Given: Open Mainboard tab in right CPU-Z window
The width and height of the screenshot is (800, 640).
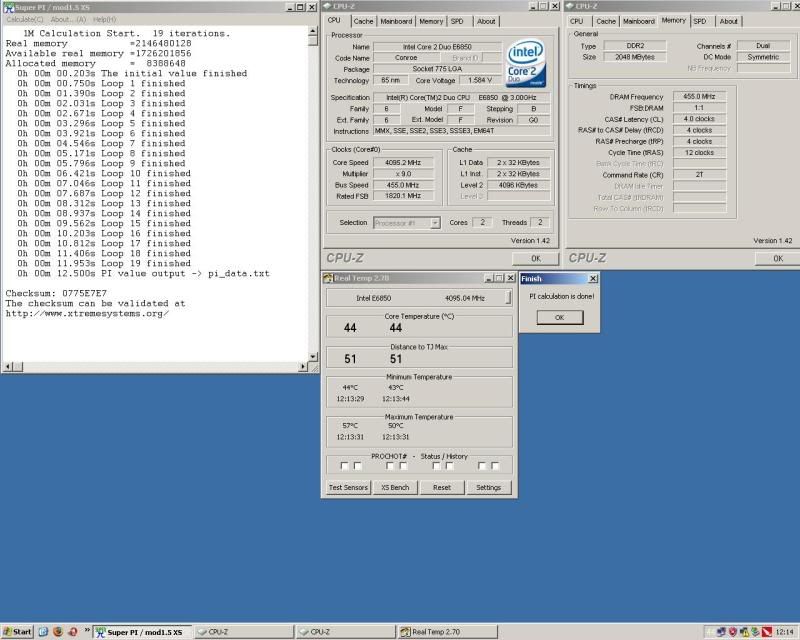Looking at the screenshot, I should click(639, 21).
